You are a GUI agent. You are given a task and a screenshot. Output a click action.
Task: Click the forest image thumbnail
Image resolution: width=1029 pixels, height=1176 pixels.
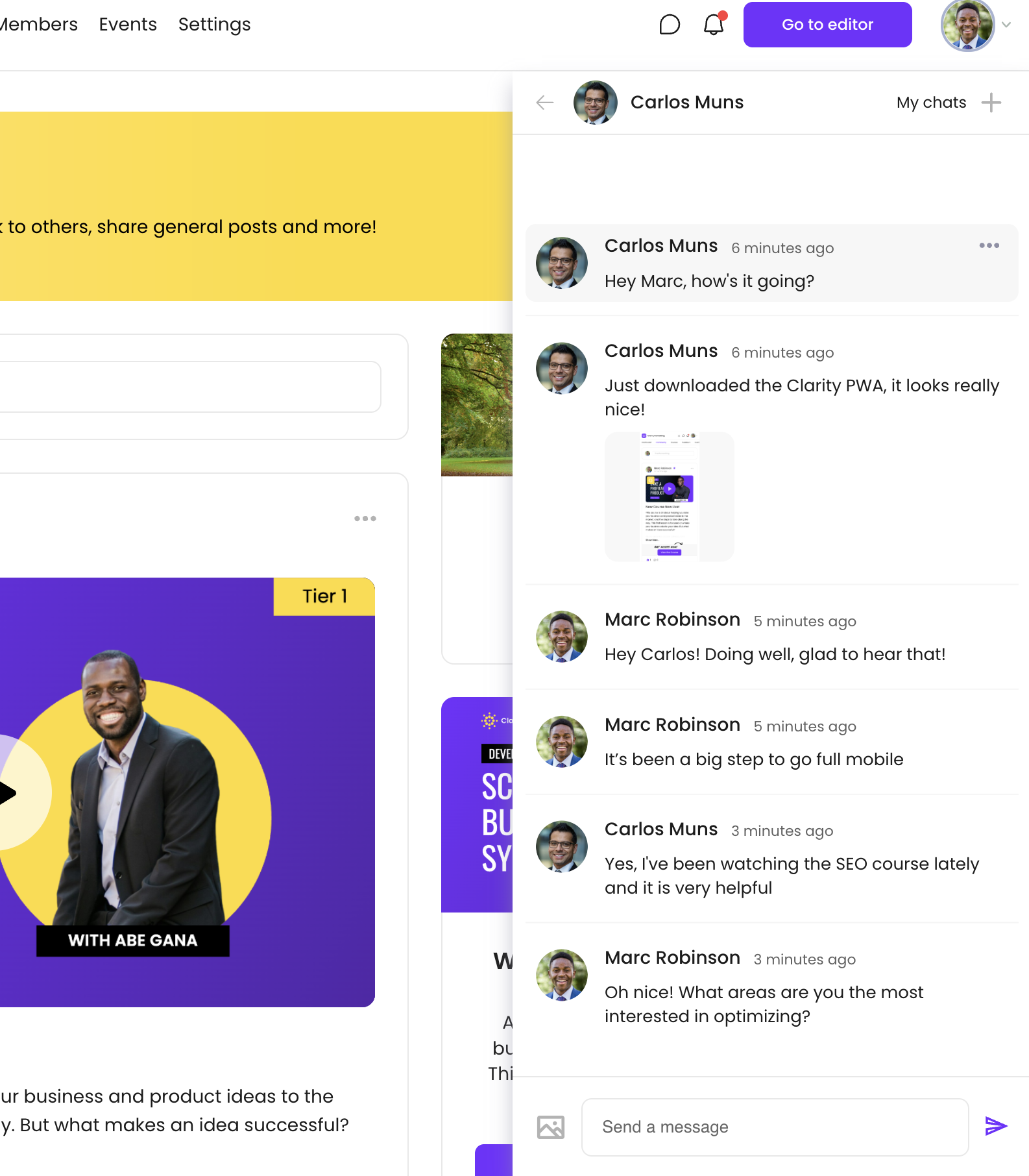pos(477,404)
